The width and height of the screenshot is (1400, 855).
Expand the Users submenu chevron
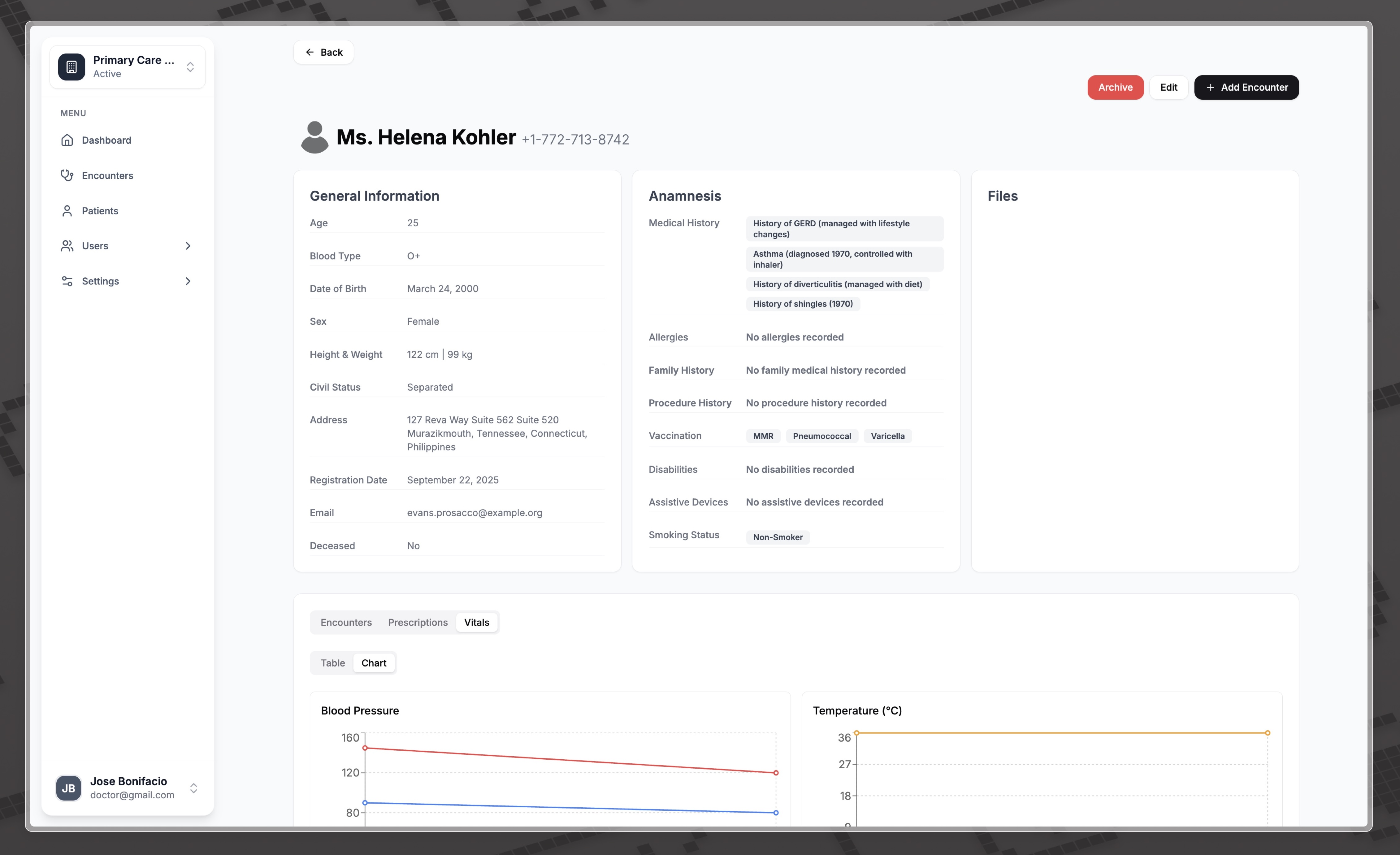pyautogui.click(x=188, y=245)
